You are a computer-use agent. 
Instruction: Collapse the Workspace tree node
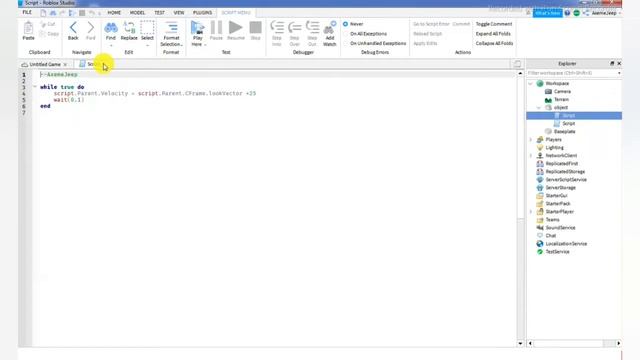point(531,83)
